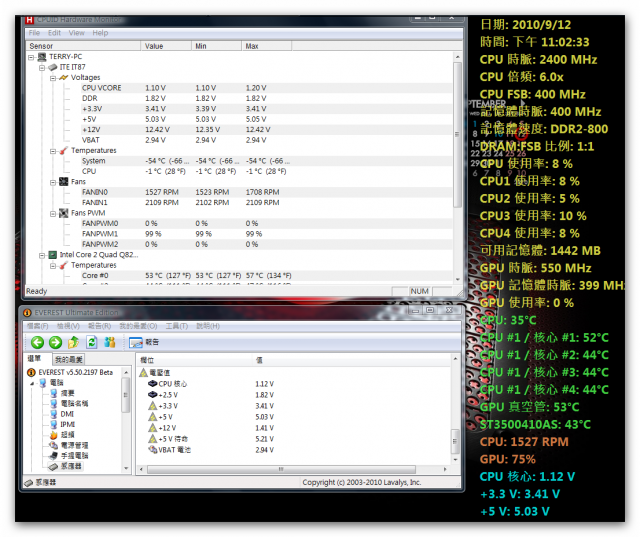This screenshot has width=640, height=537.
Task: Click the Up level arrow icon in EVEREST
Action: 73,342
